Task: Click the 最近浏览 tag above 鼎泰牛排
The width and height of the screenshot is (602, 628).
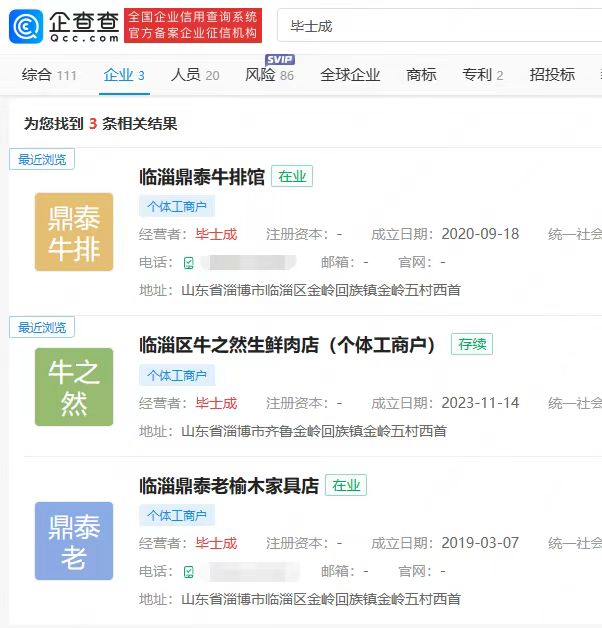Action: 42,159
